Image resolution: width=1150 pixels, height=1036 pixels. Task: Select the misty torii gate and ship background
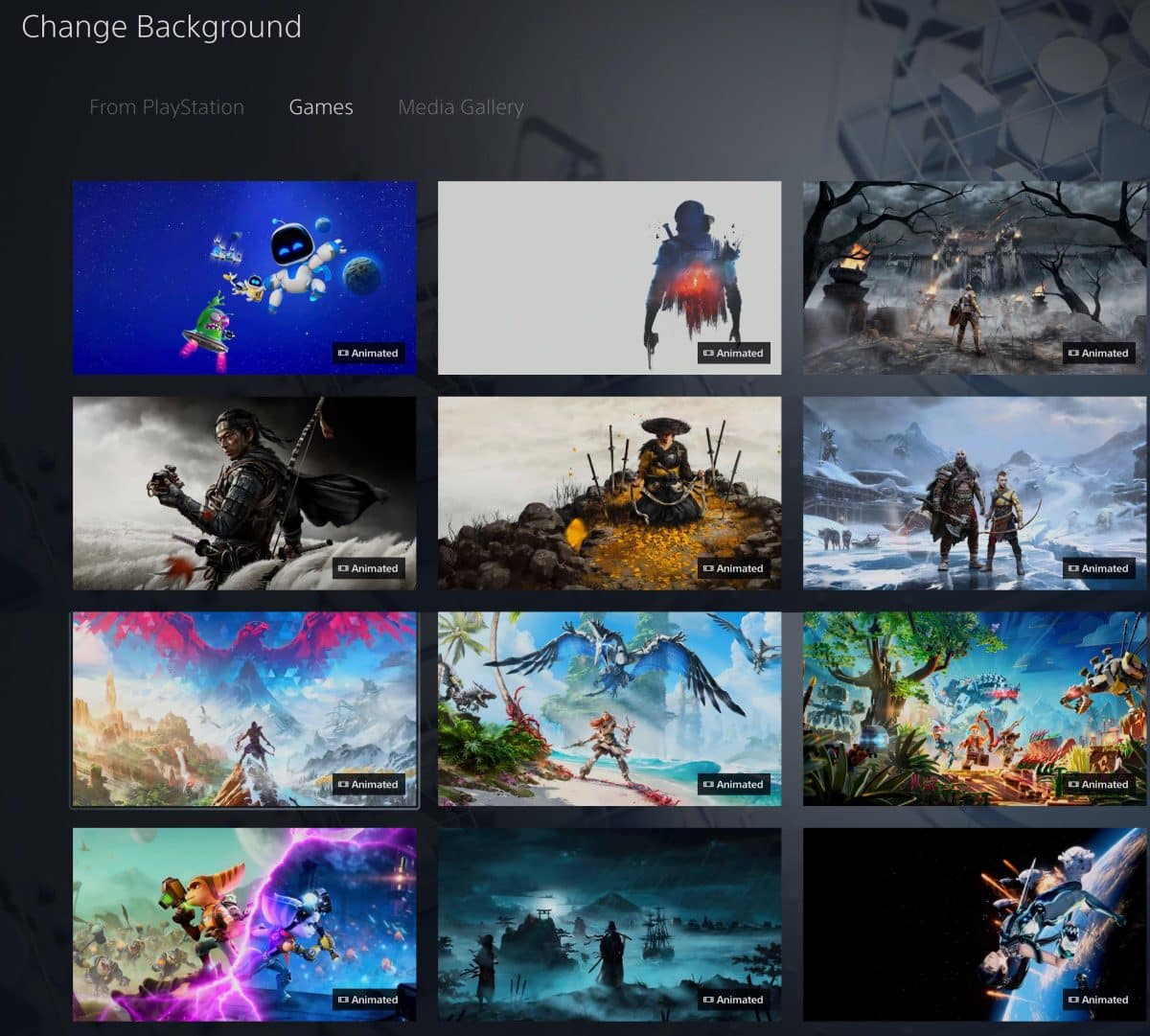click(x=609, y=925)
